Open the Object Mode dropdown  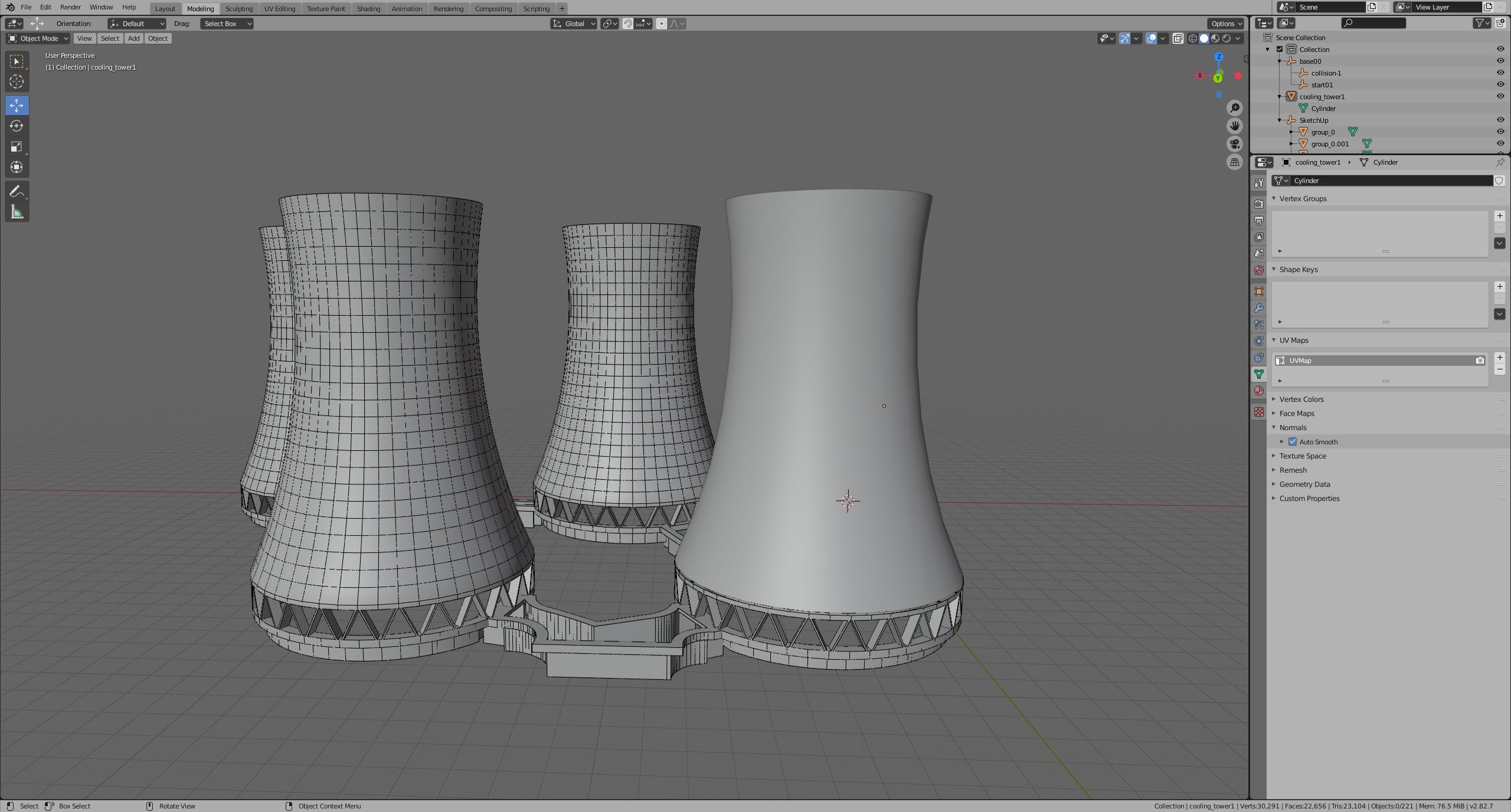click(38, 38)
